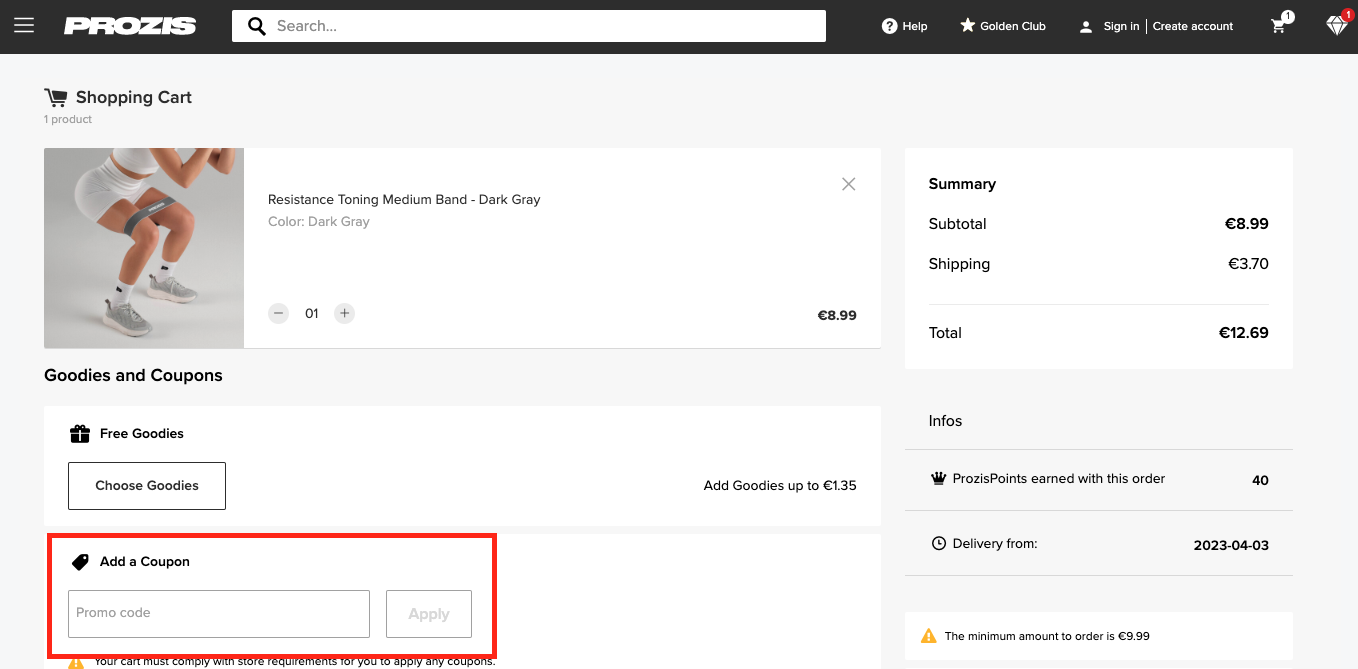
Task: Decrease product quantity with minus button
Action: click(x=279, y=314)
